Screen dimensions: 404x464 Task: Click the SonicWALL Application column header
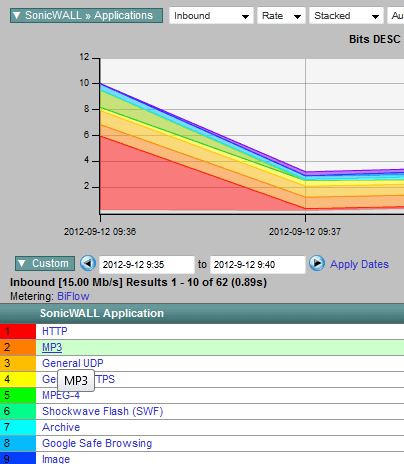click(102, 313)
